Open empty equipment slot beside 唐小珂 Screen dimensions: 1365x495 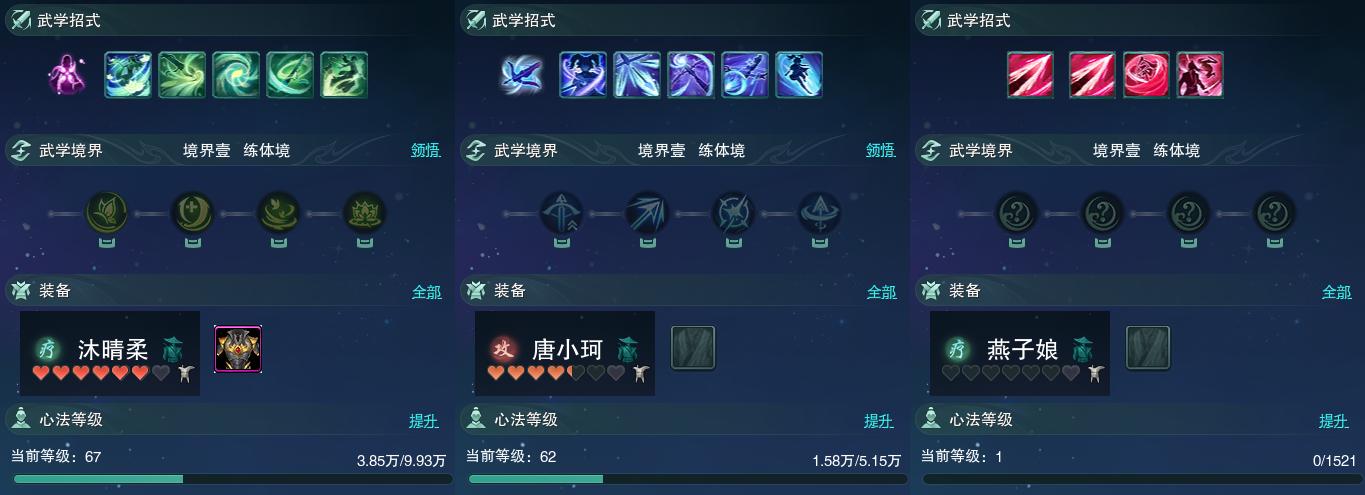(692, 349)
